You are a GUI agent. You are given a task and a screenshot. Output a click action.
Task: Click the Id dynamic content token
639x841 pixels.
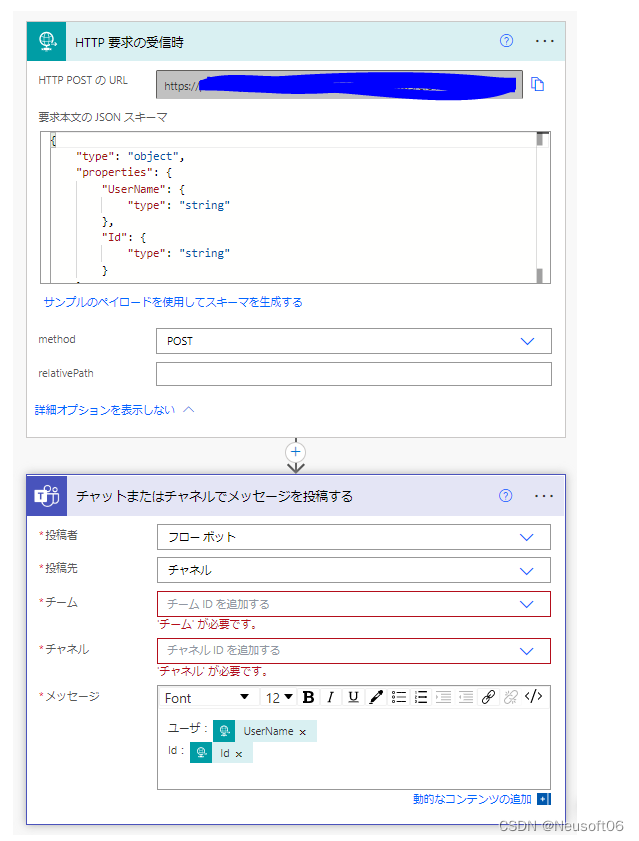pyautogui.click(x=221, y=753)
